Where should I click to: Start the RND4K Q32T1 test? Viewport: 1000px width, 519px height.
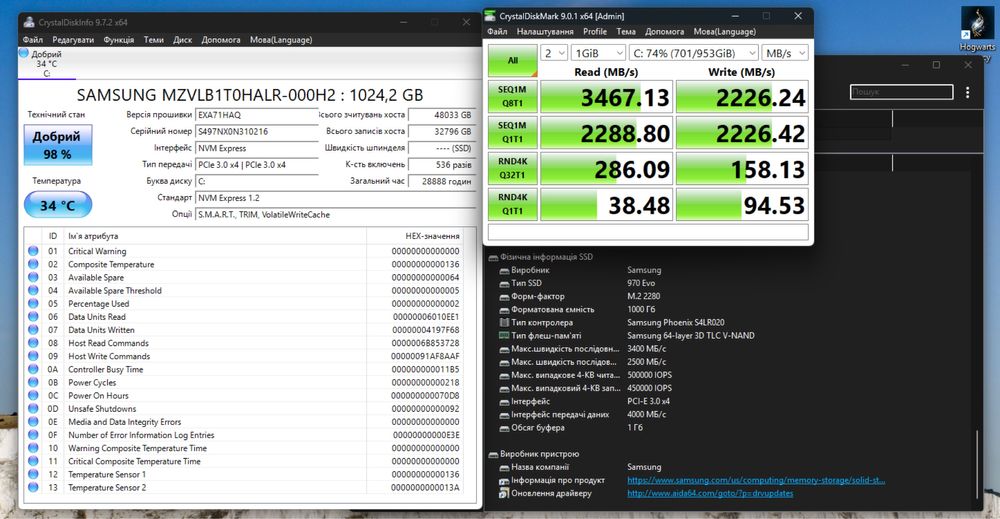tap(513, 168)
